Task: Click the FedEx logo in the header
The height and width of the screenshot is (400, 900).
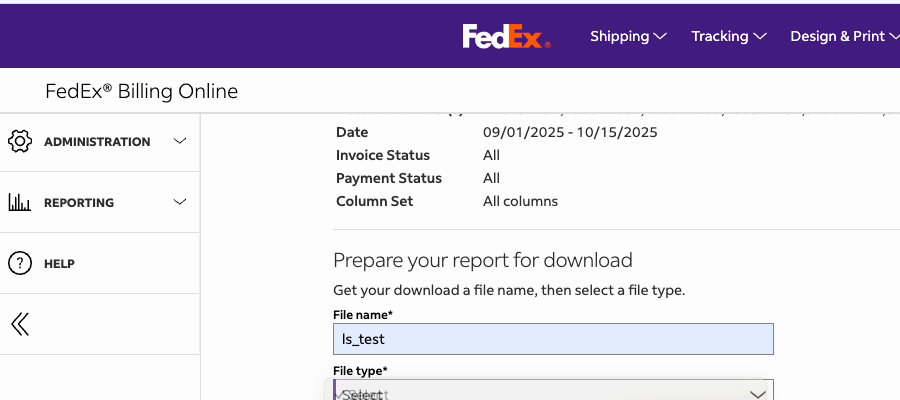Action: tap(506, 36)
